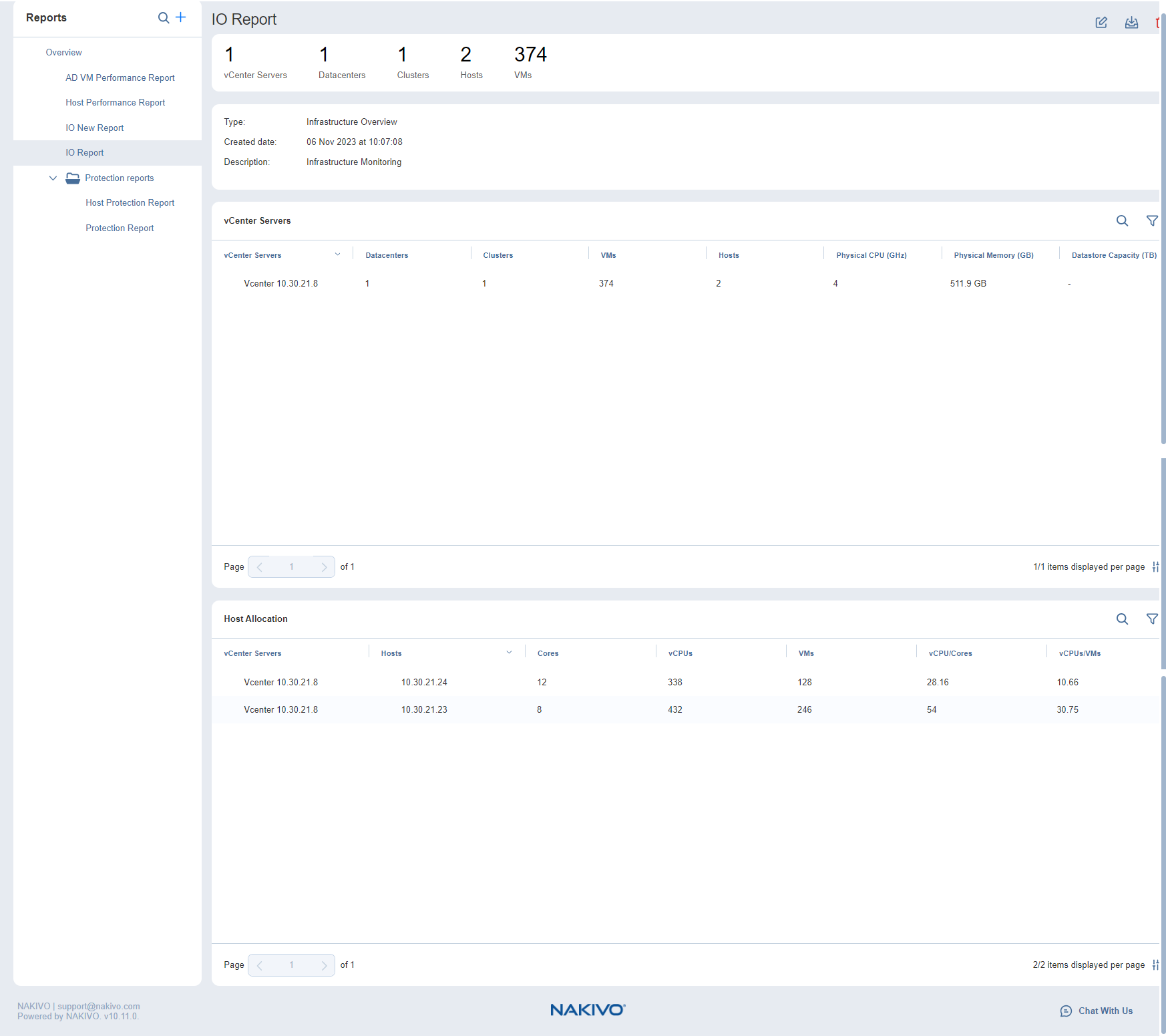Image resolution: width=1168 pixels, height=1036 pixels.
Task: Select Host Protection Report item
Action: point(130,203)
